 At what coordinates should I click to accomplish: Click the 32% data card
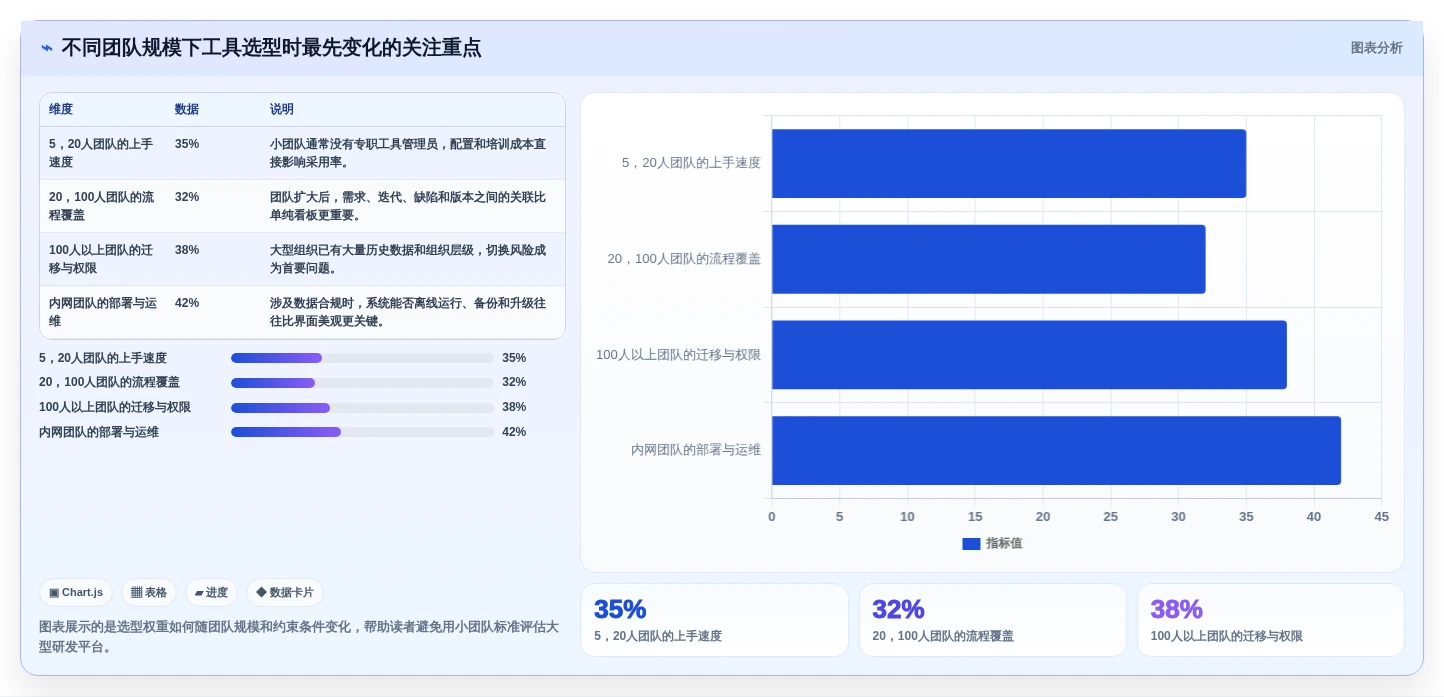tap(992, 620)
